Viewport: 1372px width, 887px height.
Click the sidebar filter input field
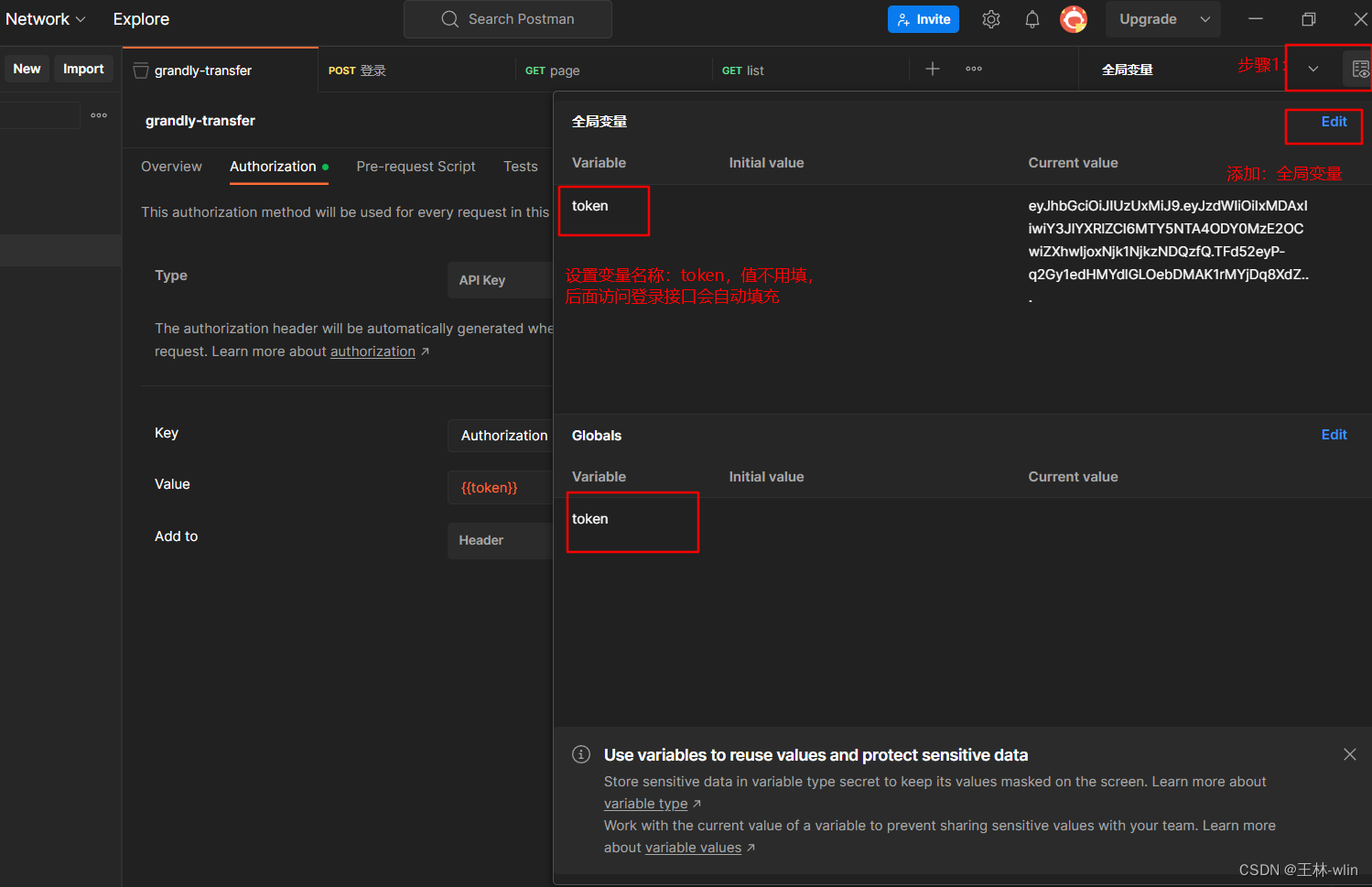(40, 115)
